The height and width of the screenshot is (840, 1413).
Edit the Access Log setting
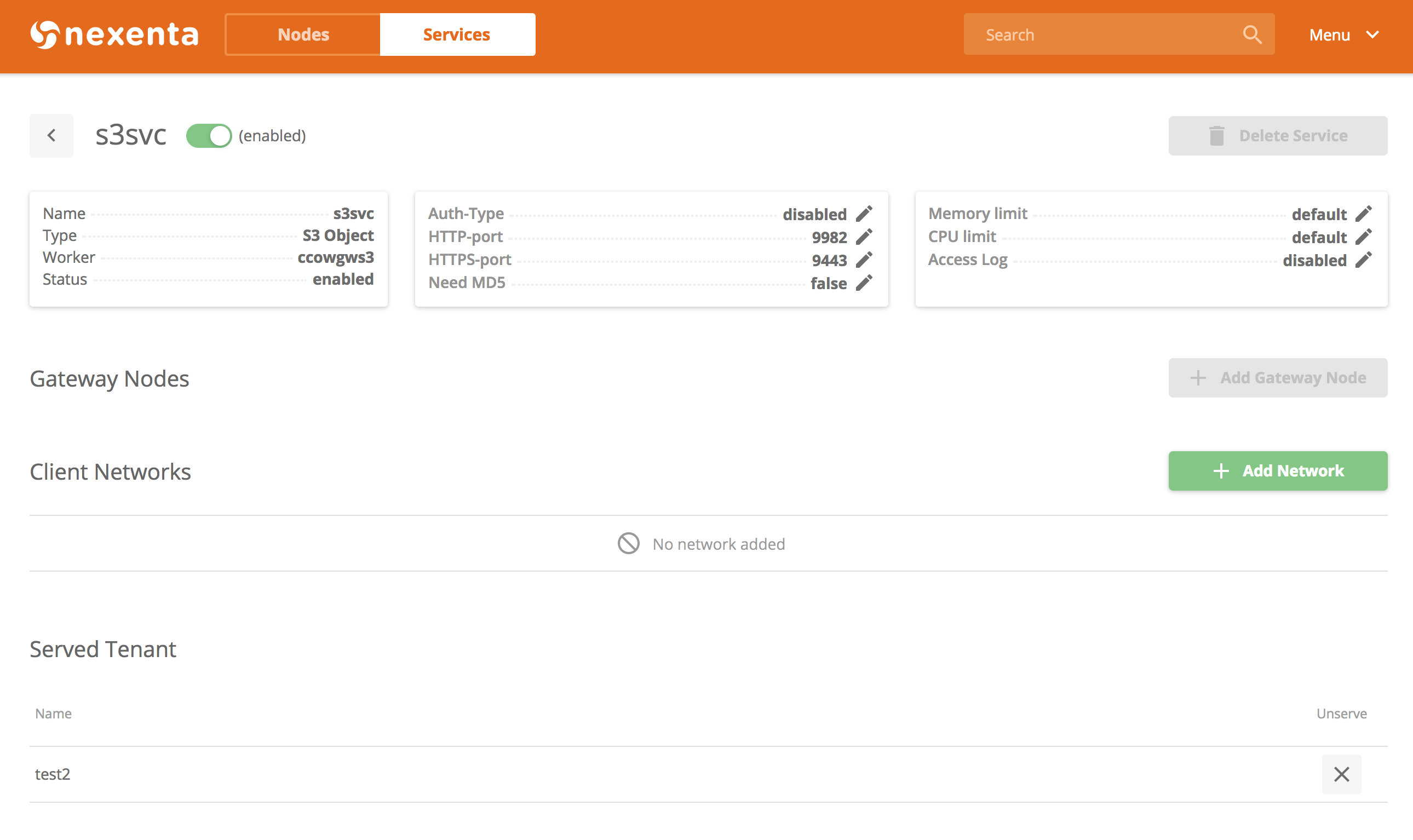[1363, 260]
